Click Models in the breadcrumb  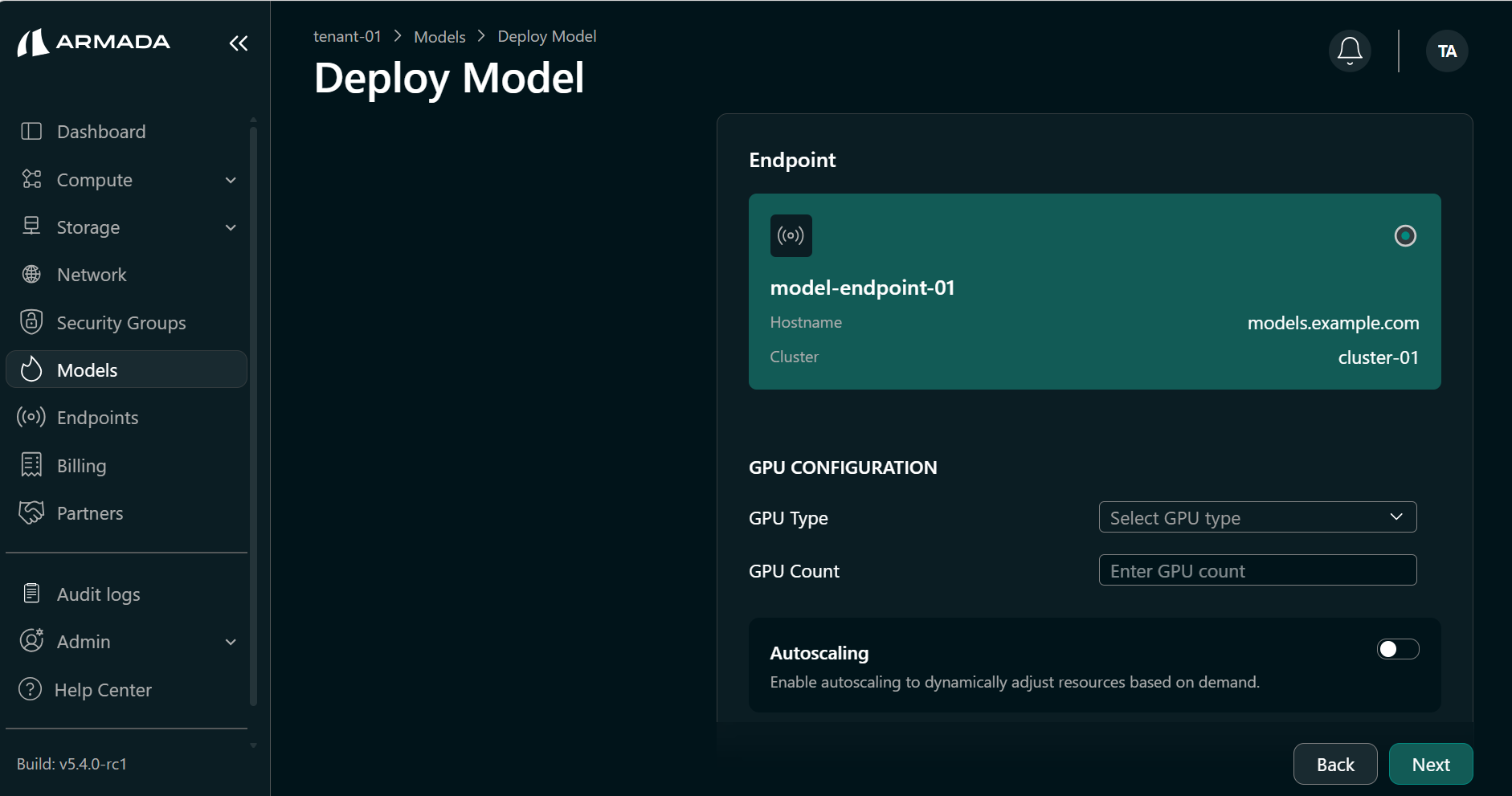439,37
